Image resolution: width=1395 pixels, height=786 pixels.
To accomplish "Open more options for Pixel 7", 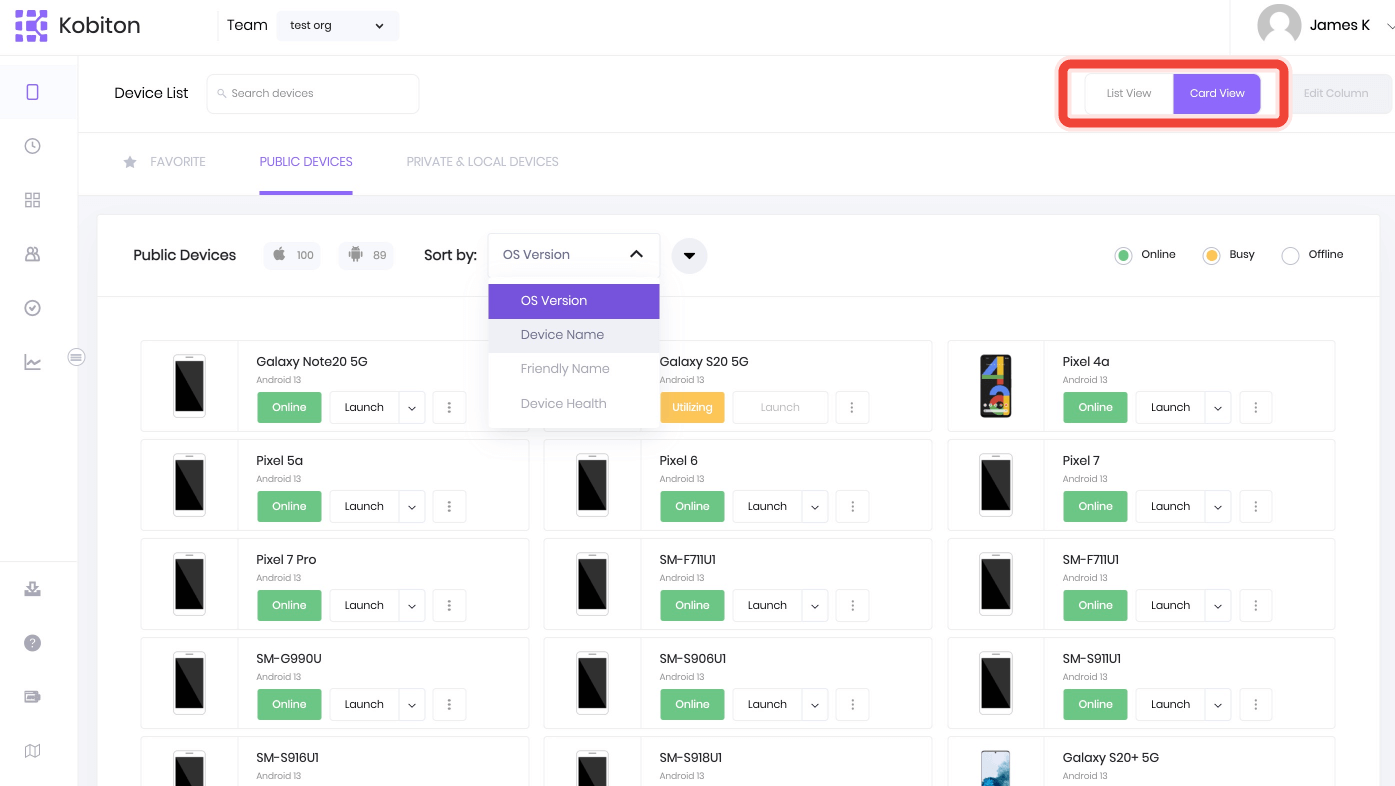I will pos(1256,506).
